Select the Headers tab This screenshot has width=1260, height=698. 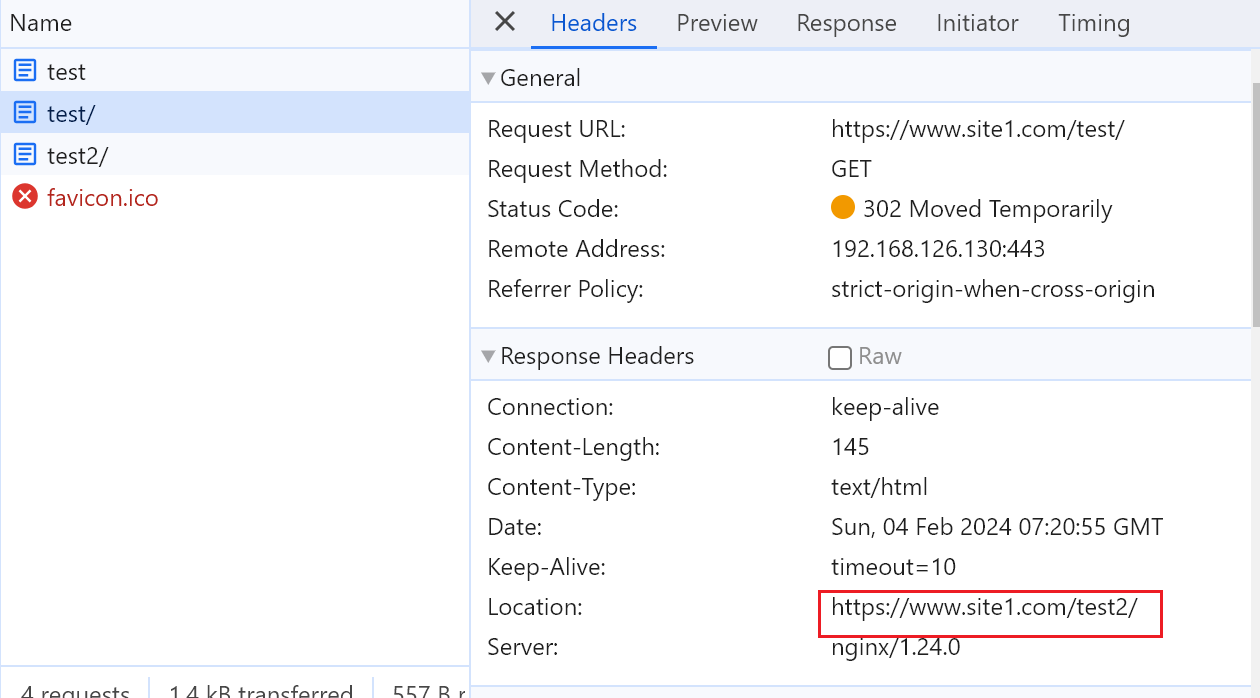pyautogui.click(x=593, y=23)
